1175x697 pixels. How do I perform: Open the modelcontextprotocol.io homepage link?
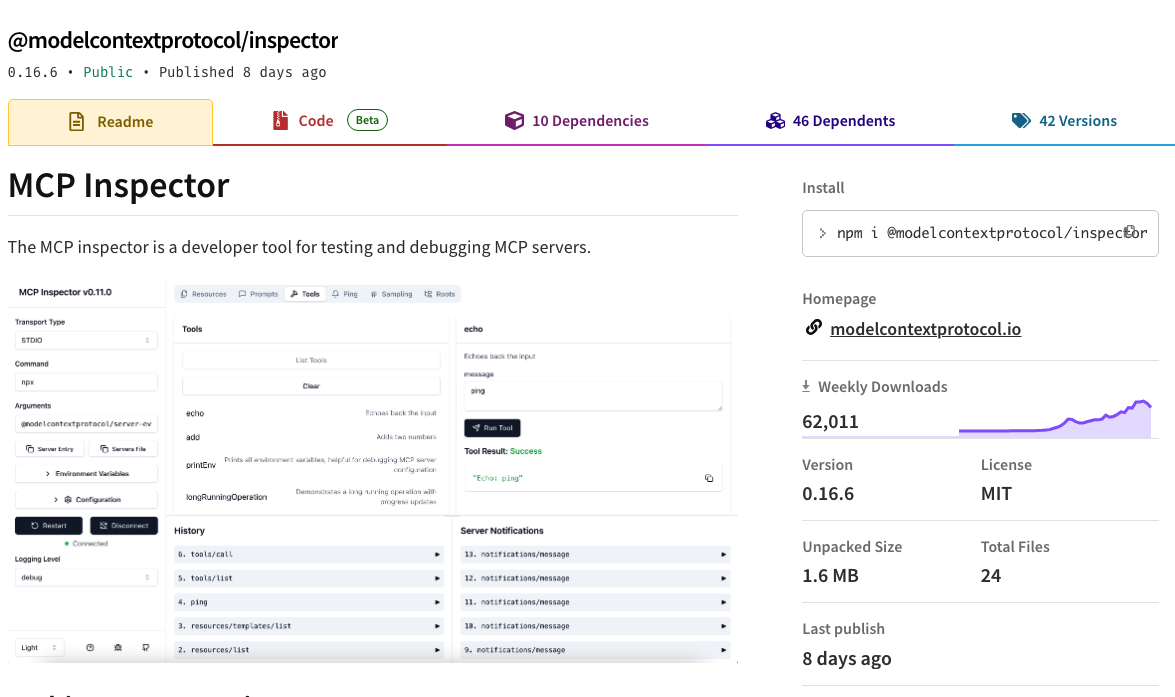(925, 329)
